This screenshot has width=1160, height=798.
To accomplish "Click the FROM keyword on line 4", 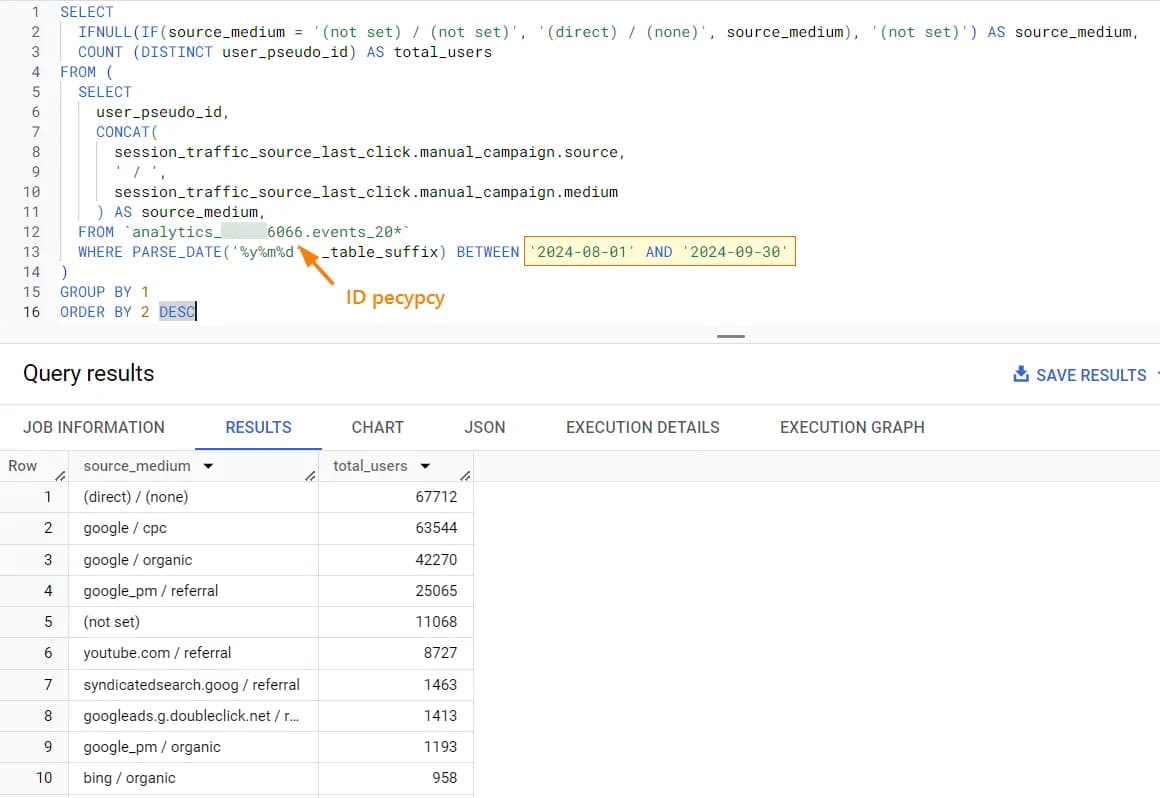I will coord(78,72).
